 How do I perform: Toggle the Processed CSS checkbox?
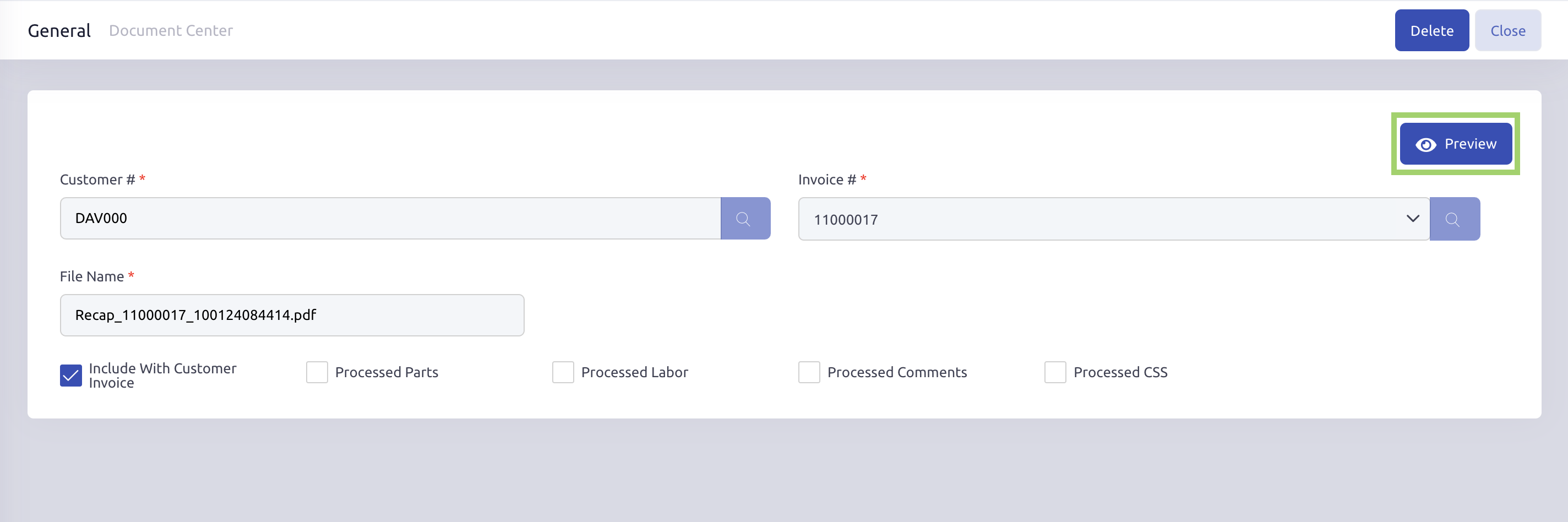click(1055, 372)
